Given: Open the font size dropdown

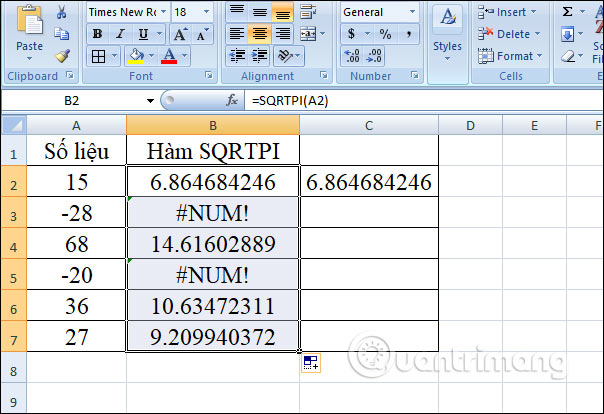Looking at the screenshot, I should click(206, 12).
